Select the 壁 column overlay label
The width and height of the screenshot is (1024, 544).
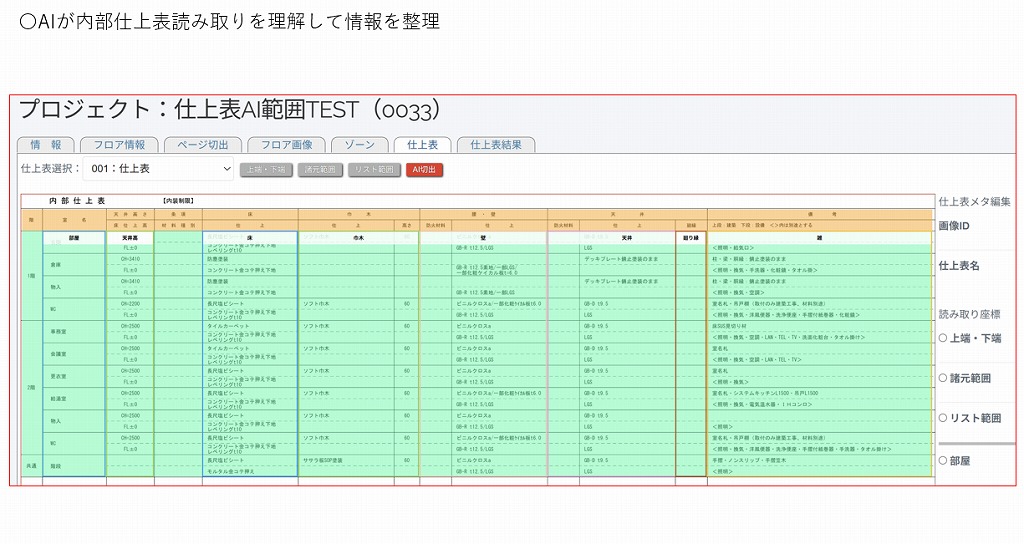(483, 238)
